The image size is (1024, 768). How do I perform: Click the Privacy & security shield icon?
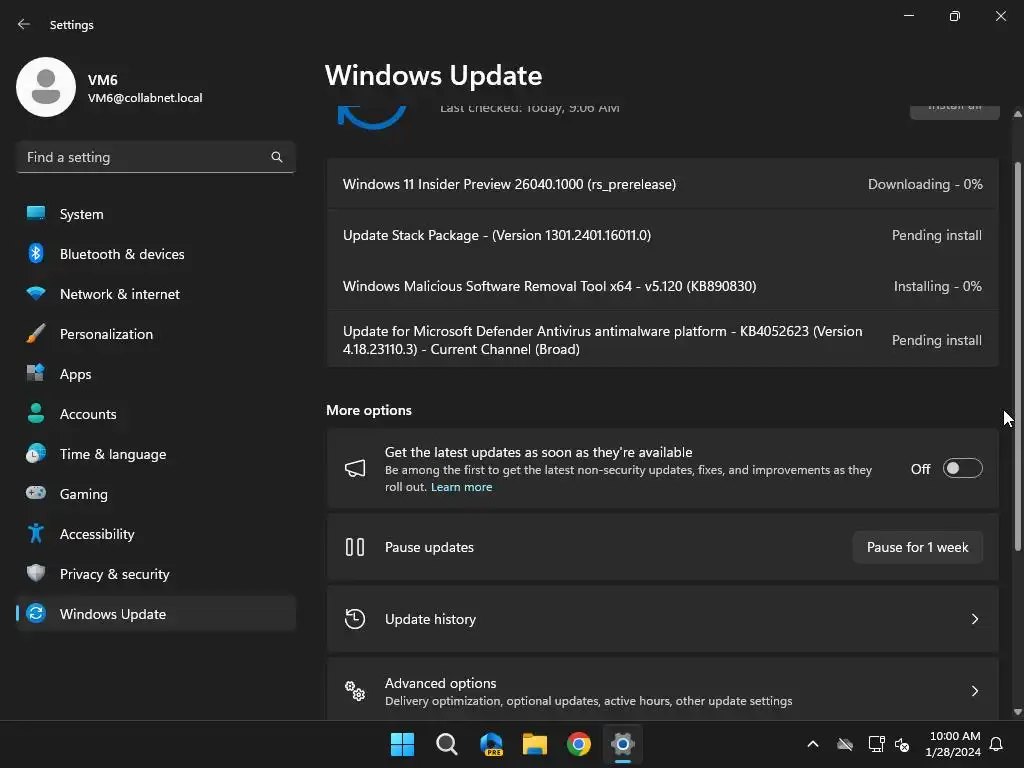[x=36, y=573]
